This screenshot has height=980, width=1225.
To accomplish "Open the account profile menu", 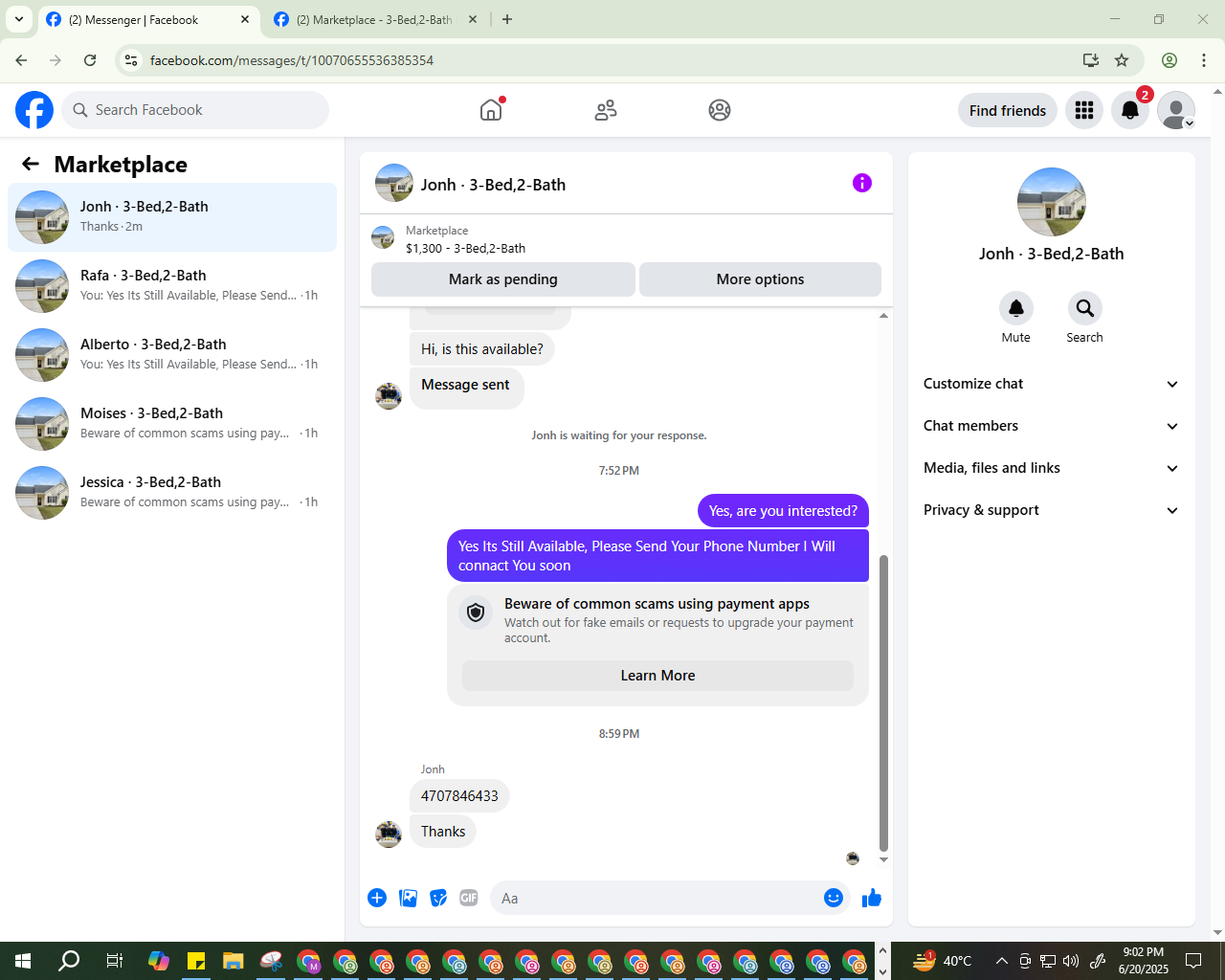I will (x=1176, y=111).
